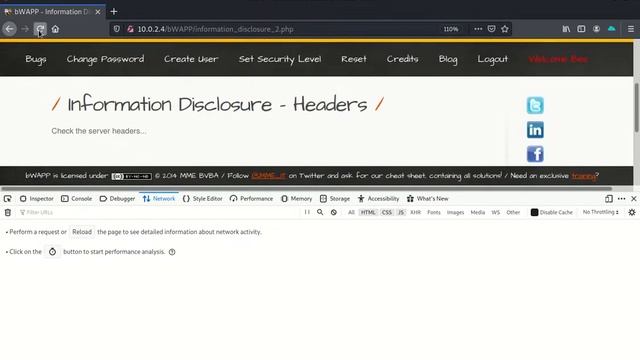This screenshot has width=640, height=360.
Task: Open the Twitter social icon
Action: (535, 105)
